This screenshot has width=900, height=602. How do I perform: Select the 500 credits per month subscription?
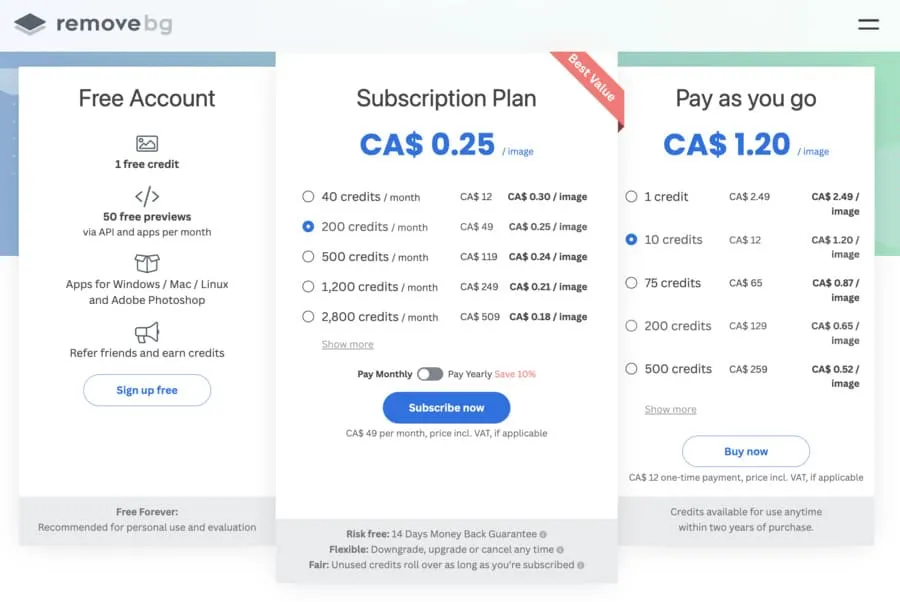click(x=308, y=257)
